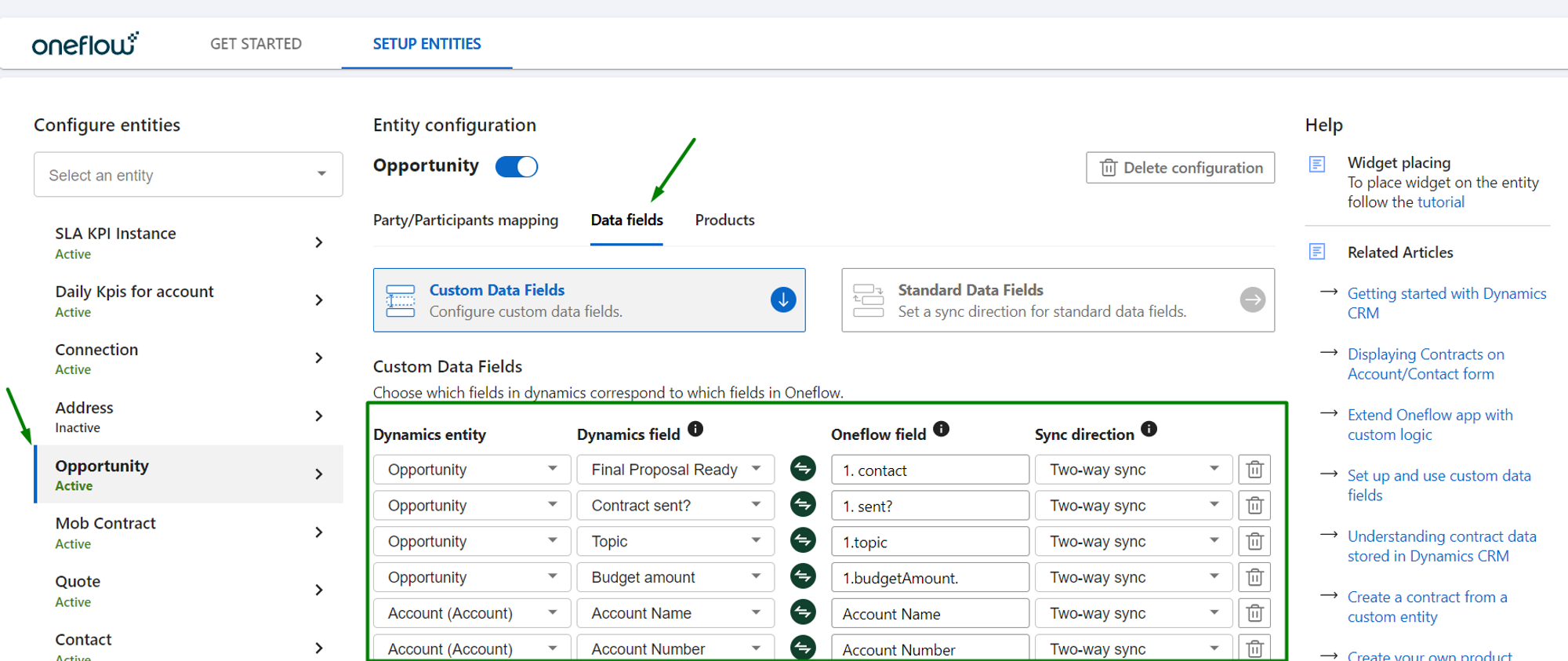This screenshot has height=661, width=1568.
Task: Click sync icon for Contract sent? row
Action: coord(803,505)
